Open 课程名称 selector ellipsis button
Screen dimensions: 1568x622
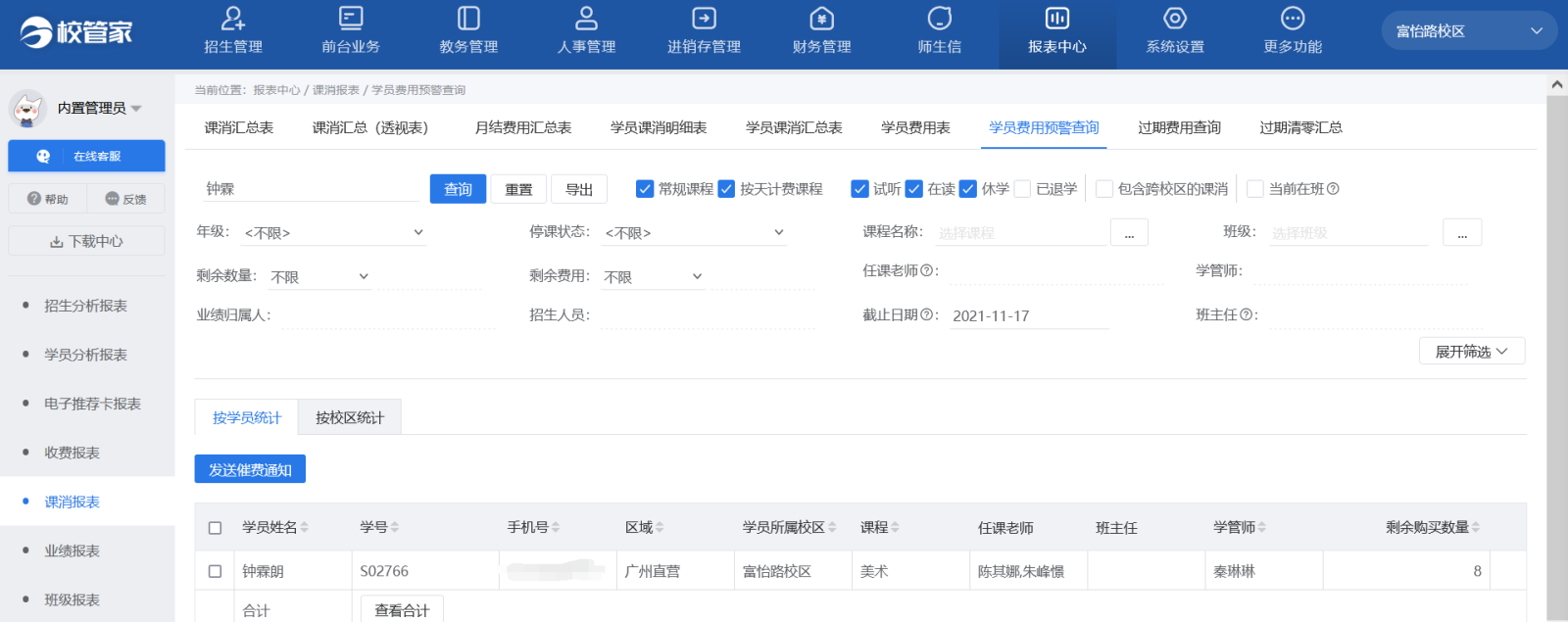pos(1129,233)
